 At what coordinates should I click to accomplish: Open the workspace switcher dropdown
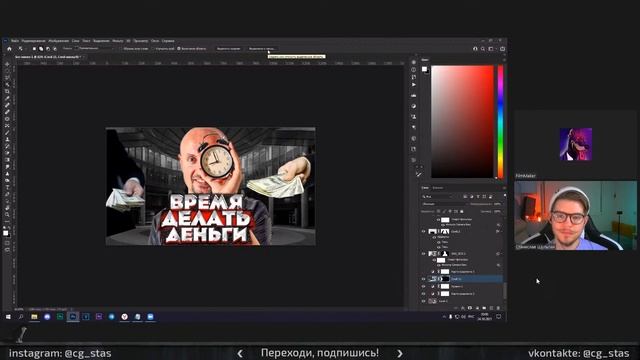(x=493, y=49)
